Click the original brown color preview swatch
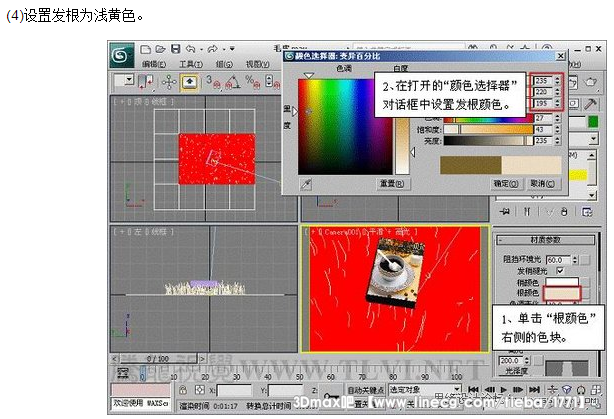Screen dimensions: 614x419 (x=471, y=165)
